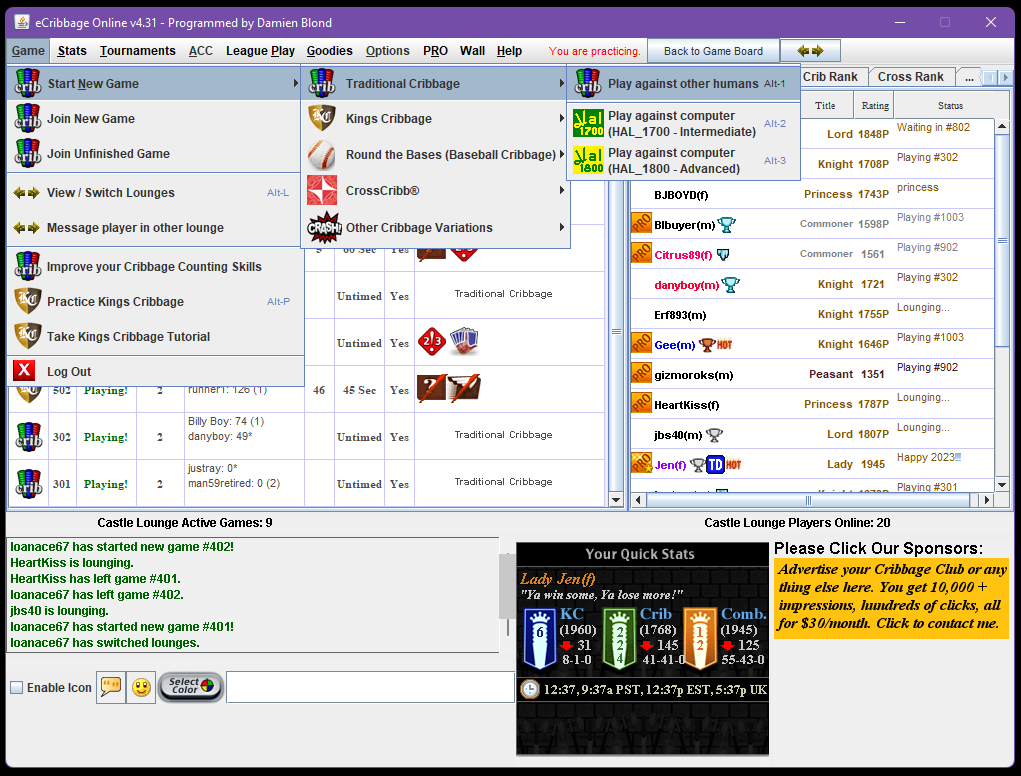Viewport: 1021px width, 776px height.
Task: Toggle the Enable Icon checkbox
Action: coord(17,688)
